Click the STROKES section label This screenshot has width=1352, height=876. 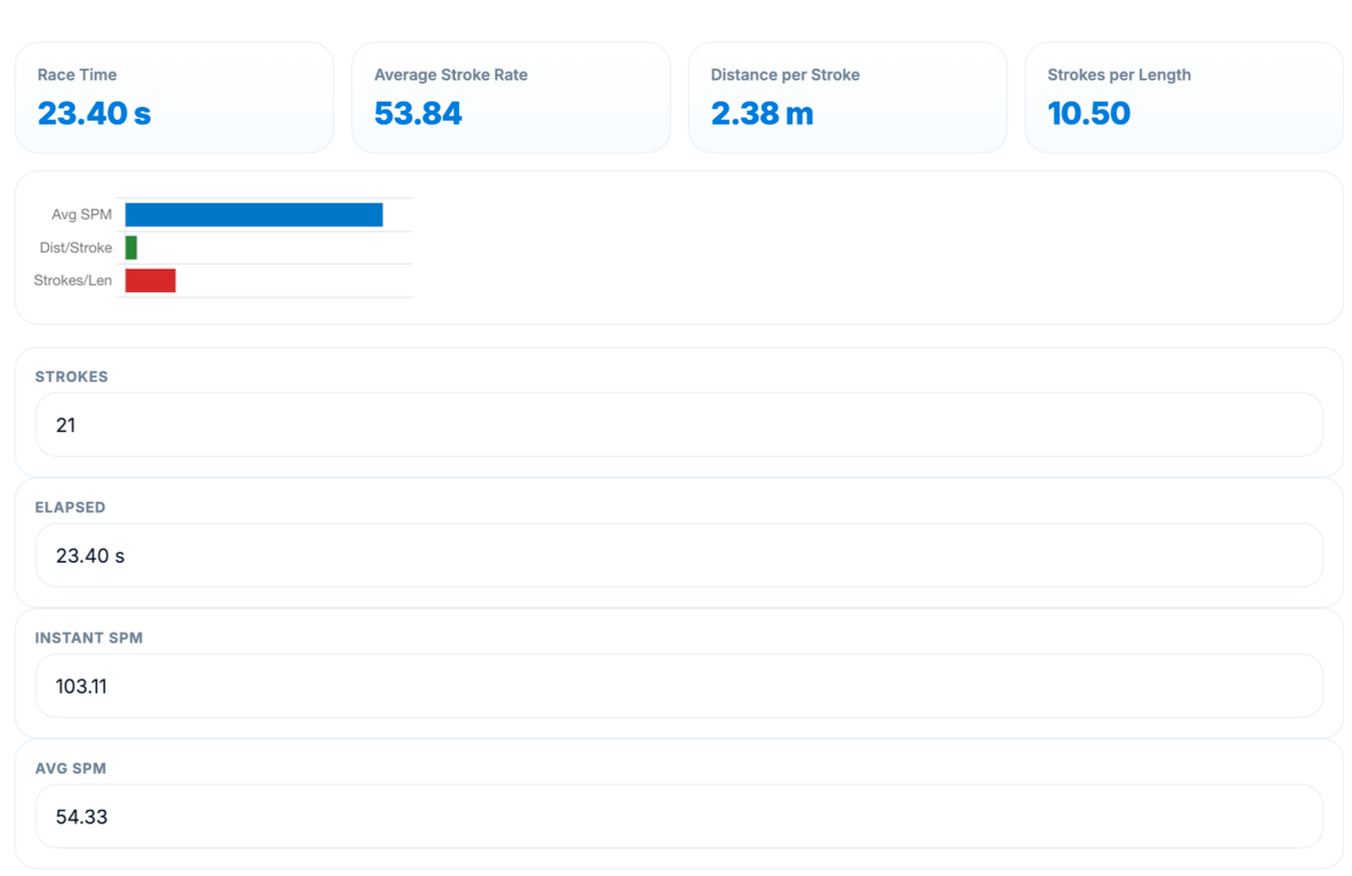71,377
